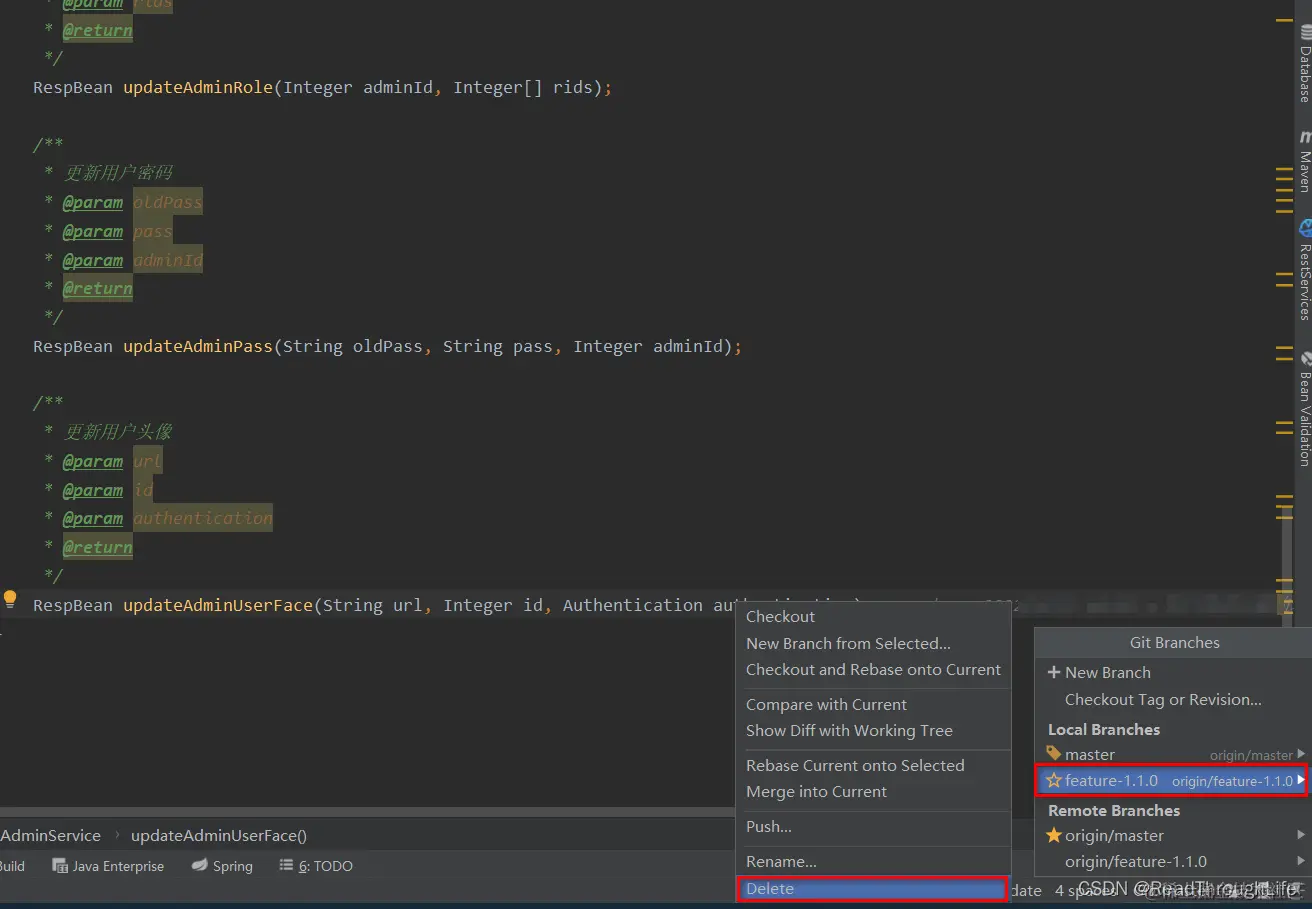1312x909 pixels.
Task: Click the updateAdminUserFace() breadcrumb
Action: tap(219, 836)
